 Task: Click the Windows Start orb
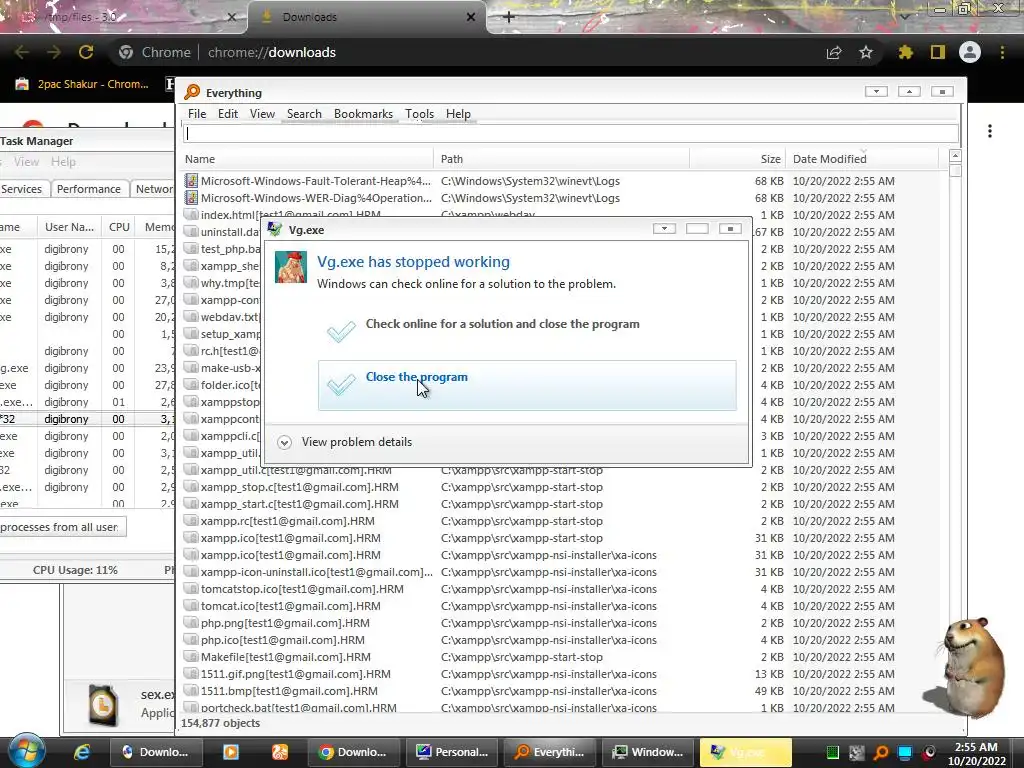[25, 752]
